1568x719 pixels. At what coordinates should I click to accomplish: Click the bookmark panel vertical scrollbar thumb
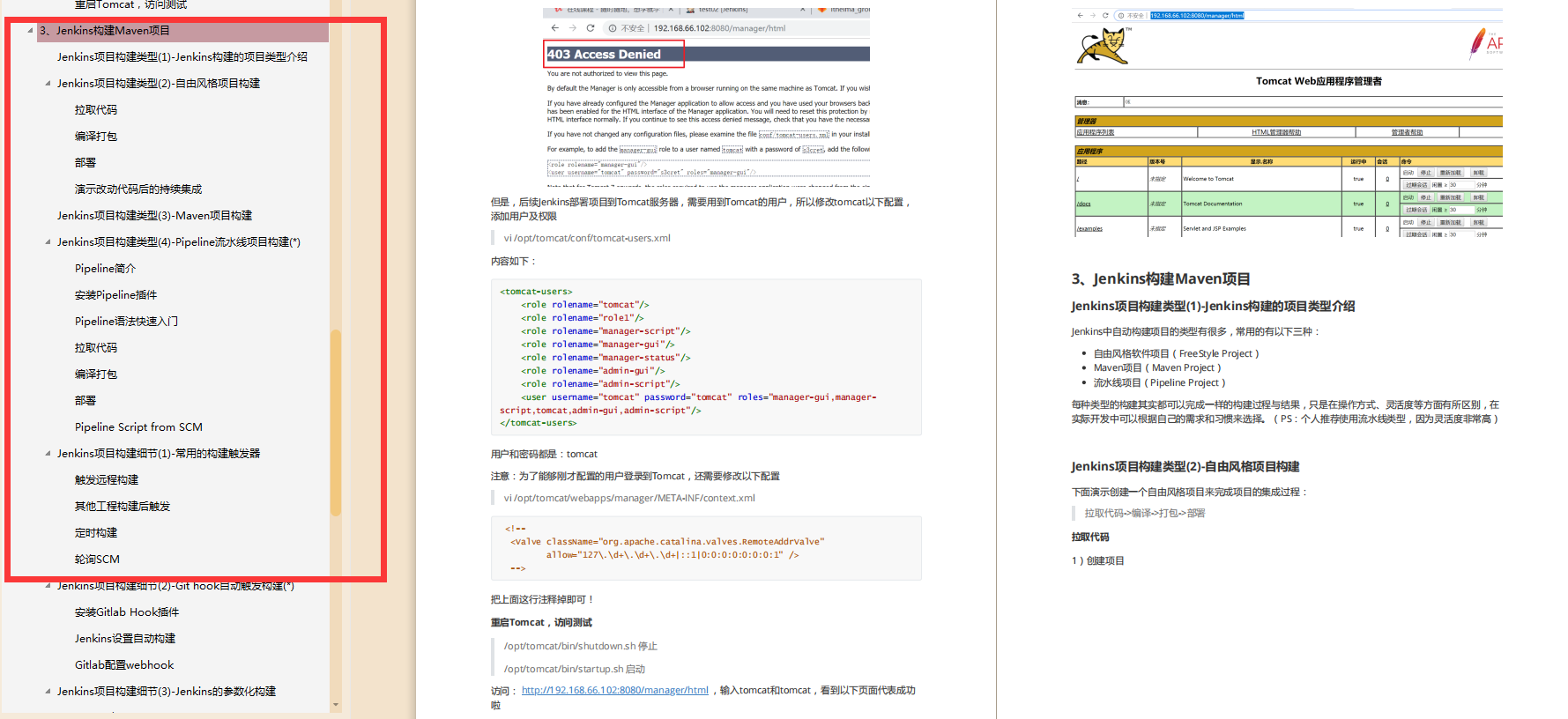click(336, 422)
